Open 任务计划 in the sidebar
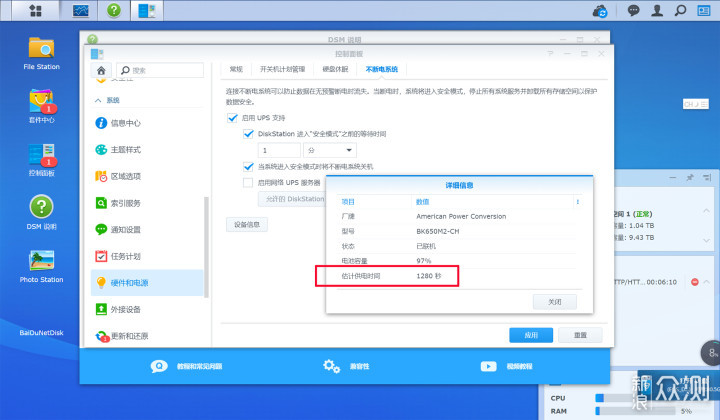Viewport: 720px width, 420px height. coord(147,256)
